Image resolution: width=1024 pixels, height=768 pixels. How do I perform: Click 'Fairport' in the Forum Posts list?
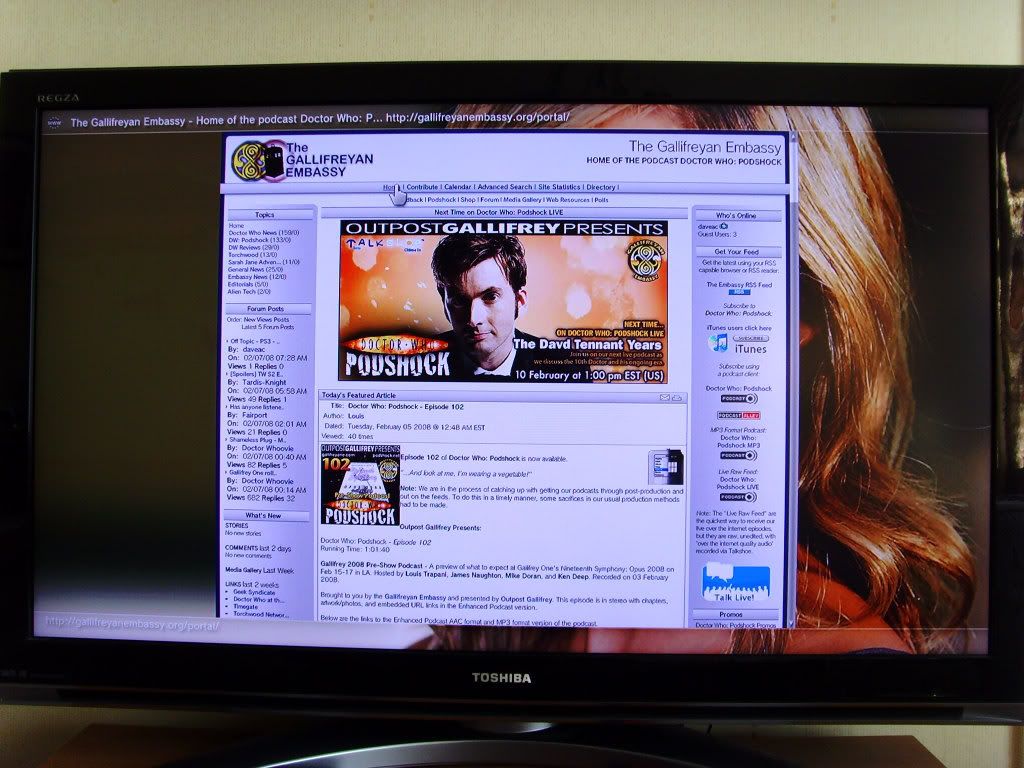(x=254, y=415)
